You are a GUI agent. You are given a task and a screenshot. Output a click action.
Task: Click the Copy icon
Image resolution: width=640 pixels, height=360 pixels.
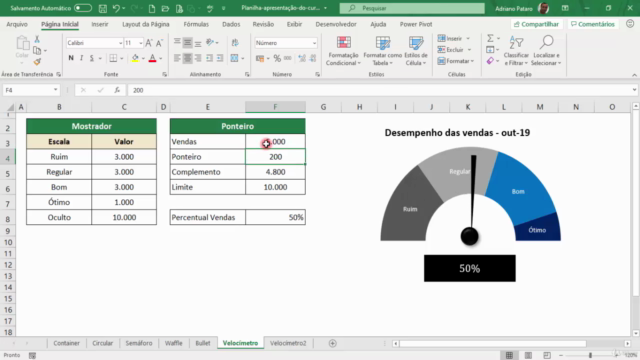tap(37, 50)
